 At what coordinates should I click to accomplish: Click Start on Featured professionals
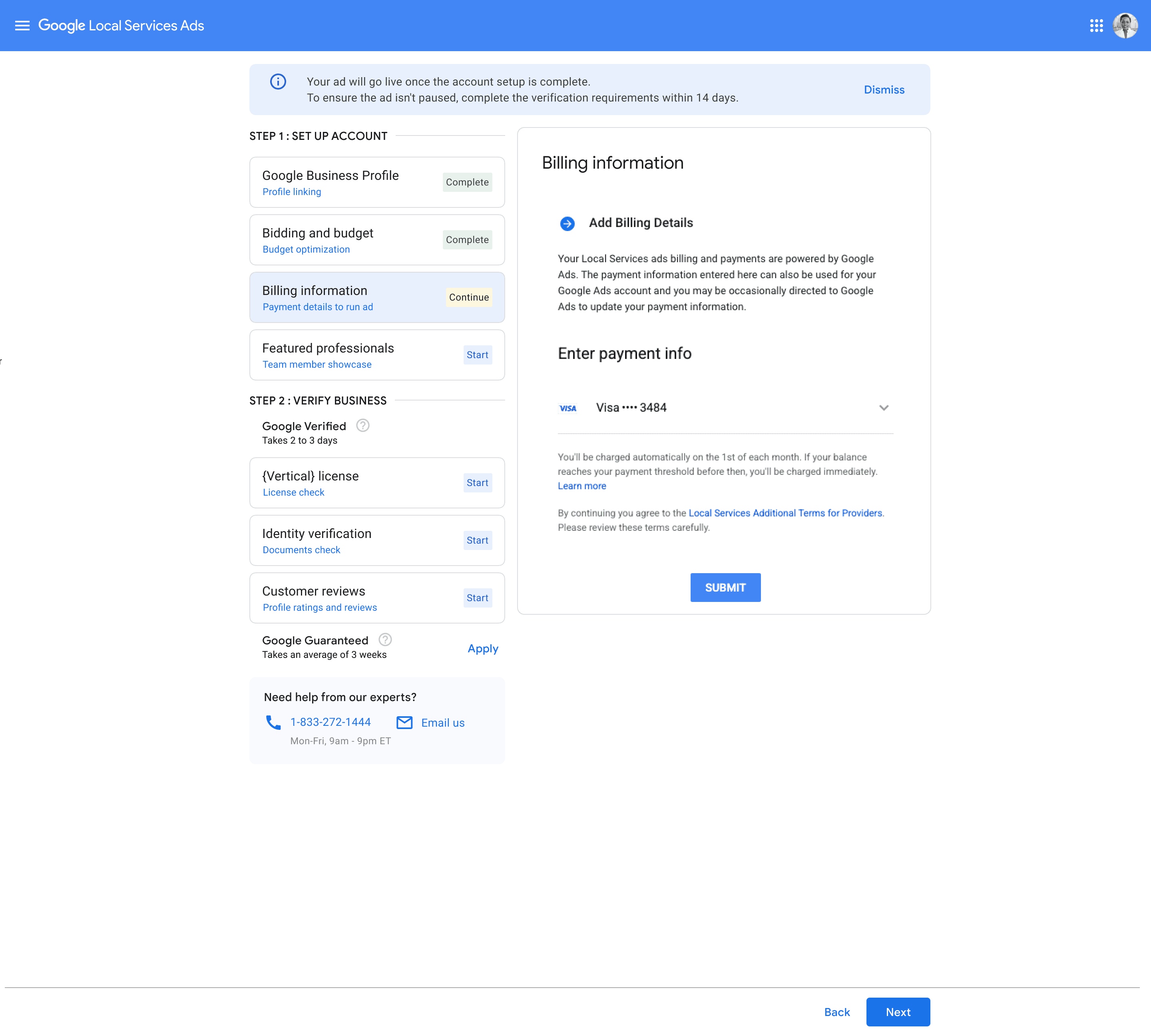pos(478,355)
